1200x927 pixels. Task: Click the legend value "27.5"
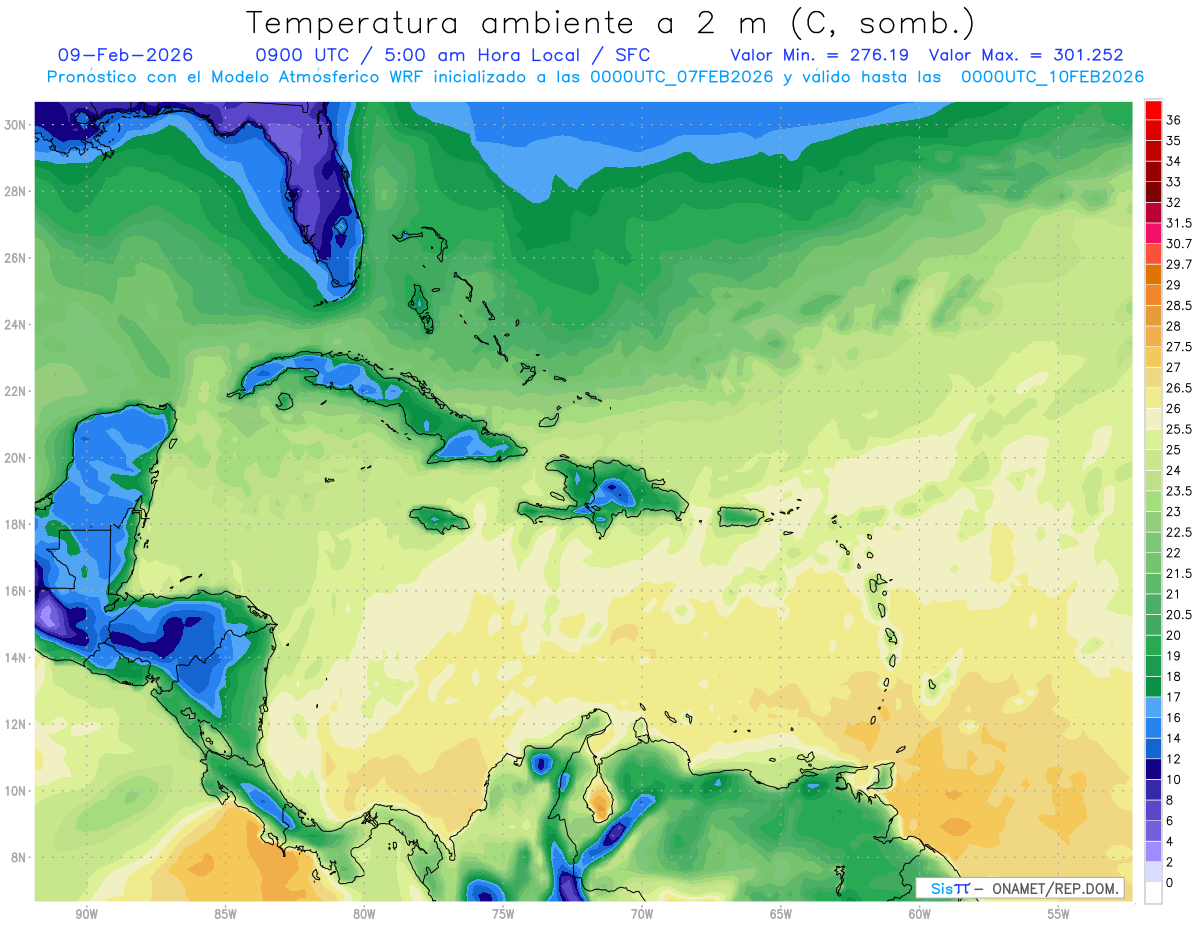1179,347
